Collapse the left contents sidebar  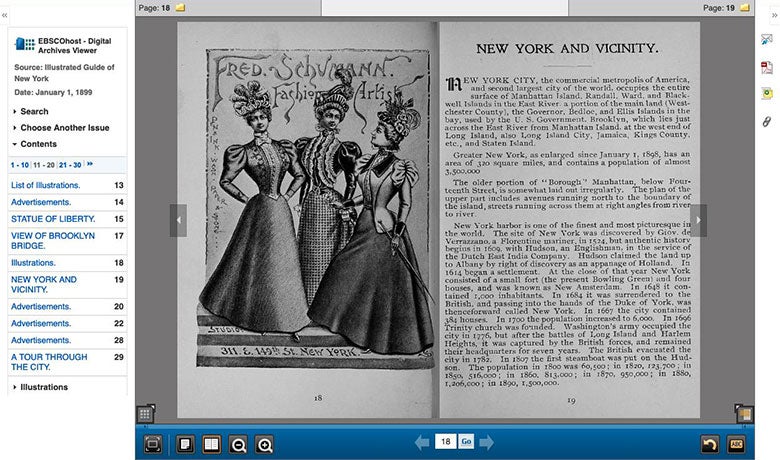(x=4, y=15)
